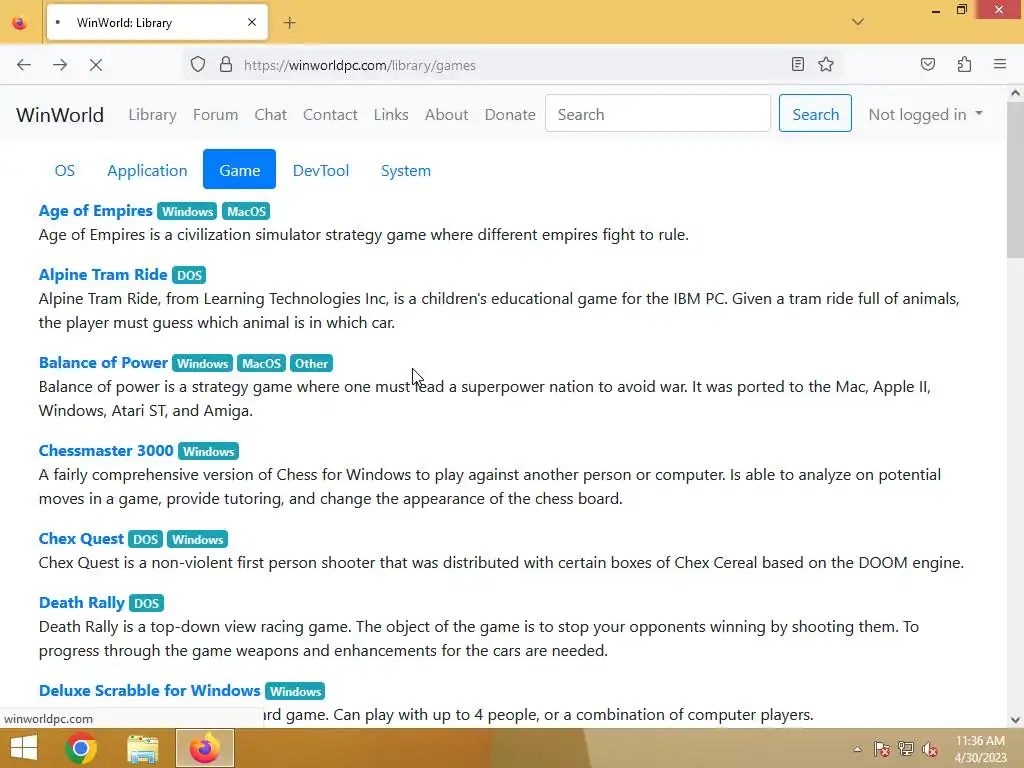
Task: Click the page scrollbar up arrow
Action: [1015, 93]
